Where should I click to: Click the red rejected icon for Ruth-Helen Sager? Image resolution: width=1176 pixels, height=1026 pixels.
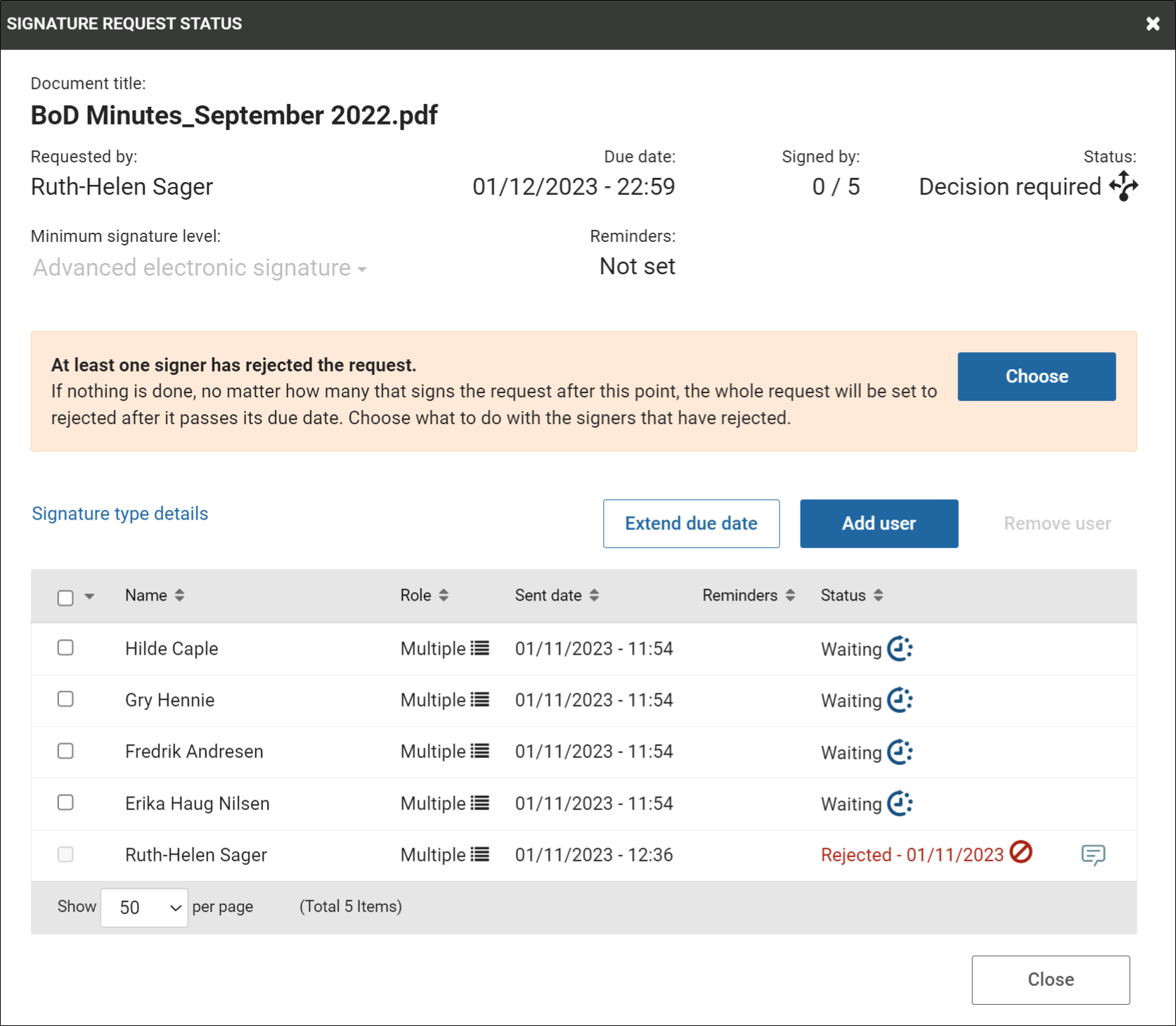pyautogui.click(x=1021, y=852)
